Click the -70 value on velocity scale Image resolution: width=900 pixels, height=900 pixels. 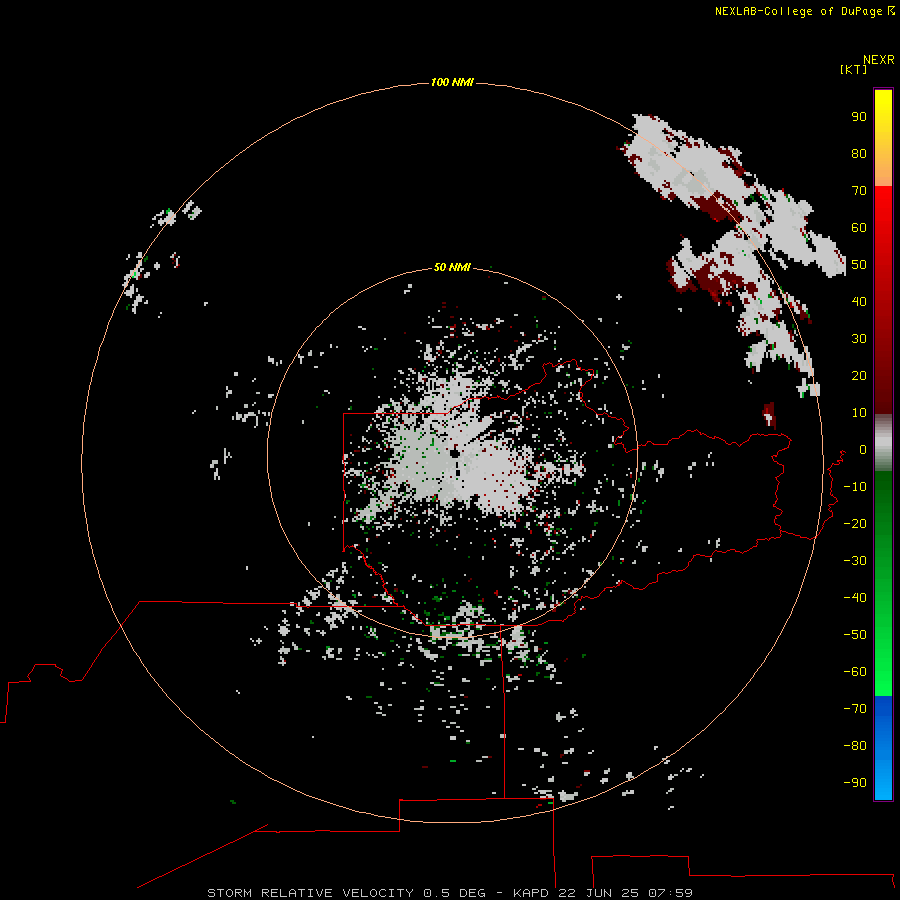click(855, 709)
